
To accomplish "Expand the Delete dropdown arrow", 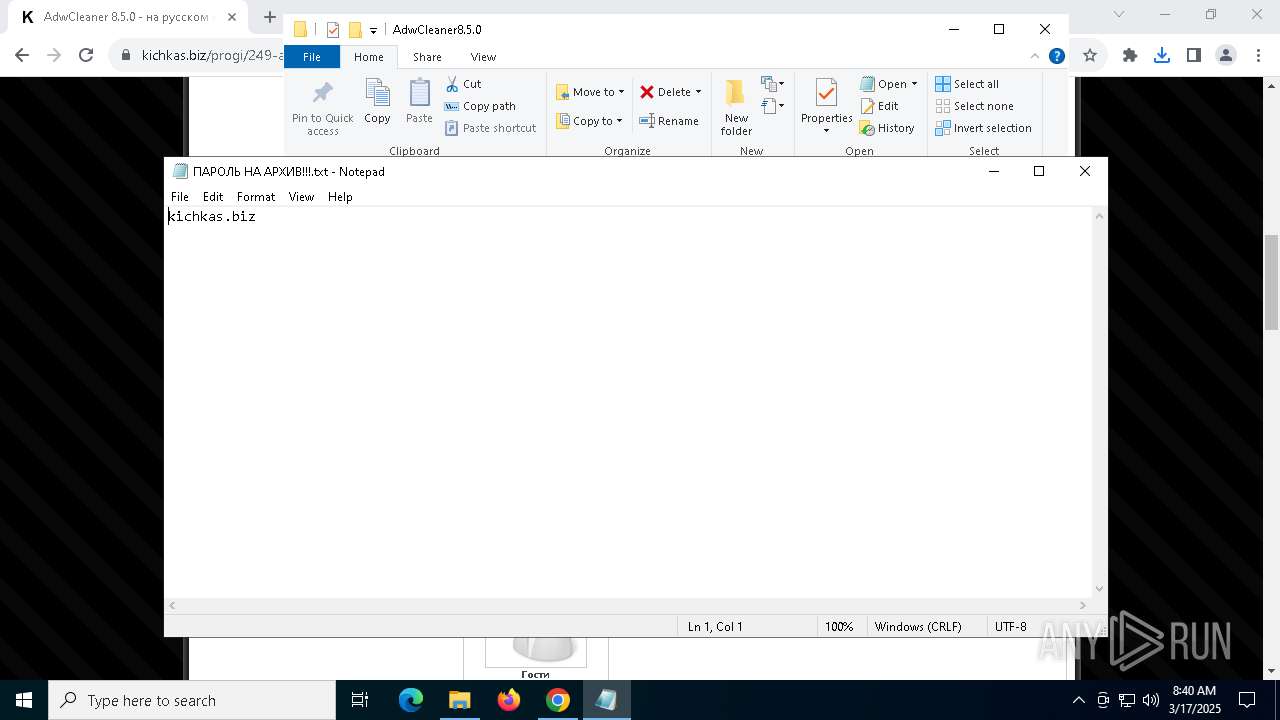I will point(698,92).
